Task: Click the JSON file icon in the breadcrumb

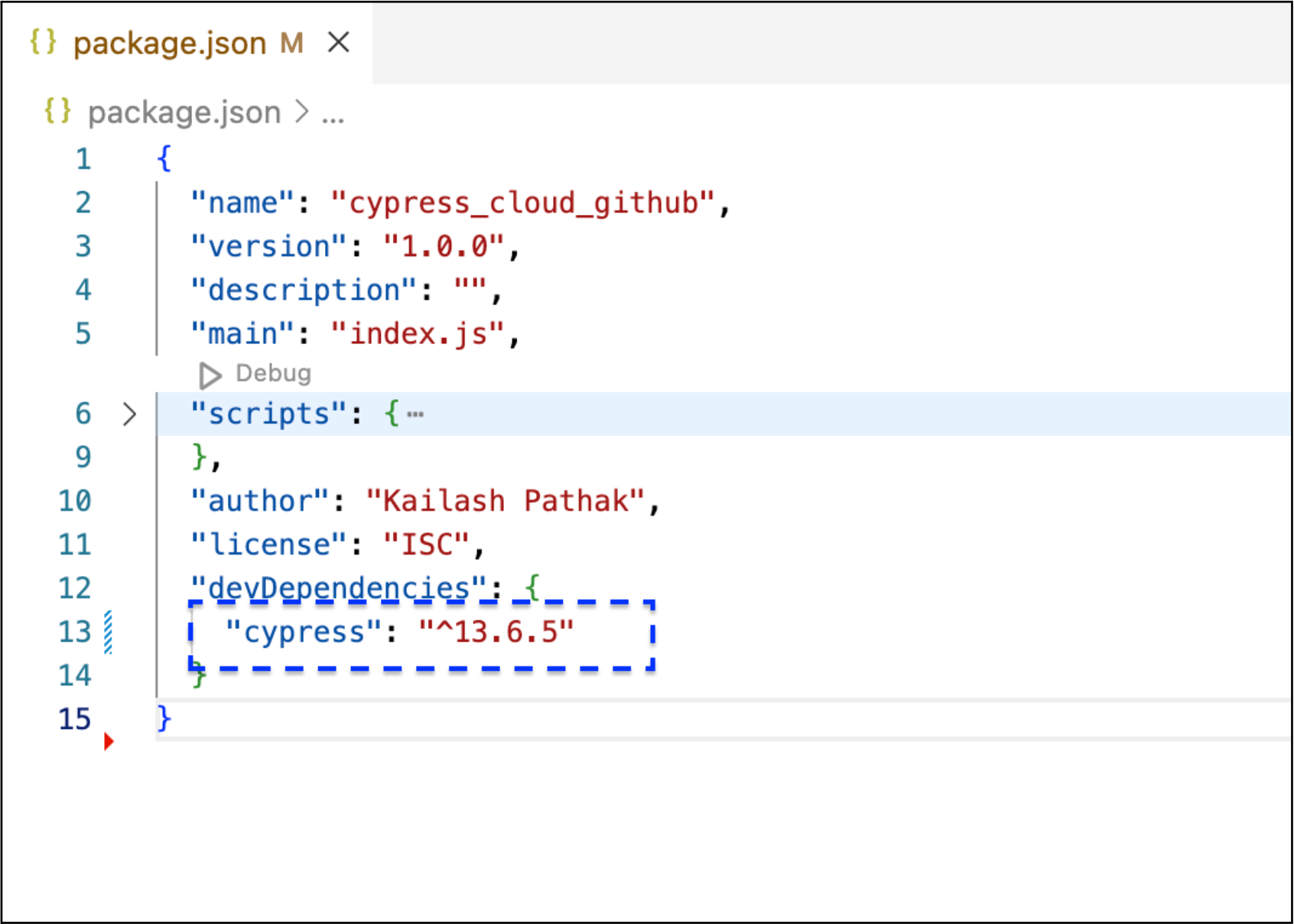Action: pyautogui.click(x=57, y=112)
